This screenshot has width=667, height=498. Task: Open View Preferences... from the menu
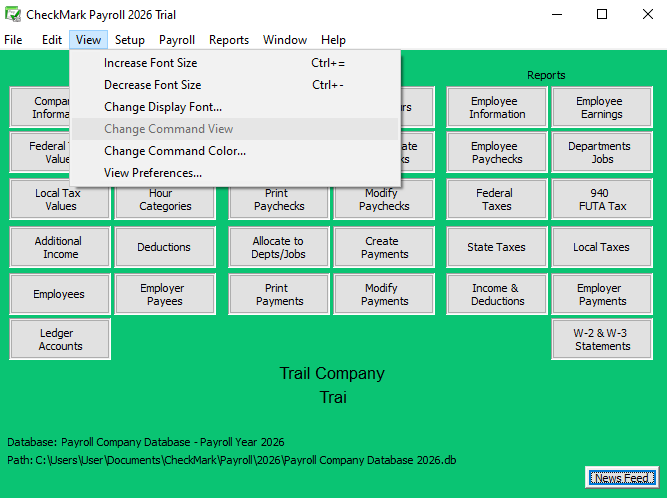click(x=235, y=173)
